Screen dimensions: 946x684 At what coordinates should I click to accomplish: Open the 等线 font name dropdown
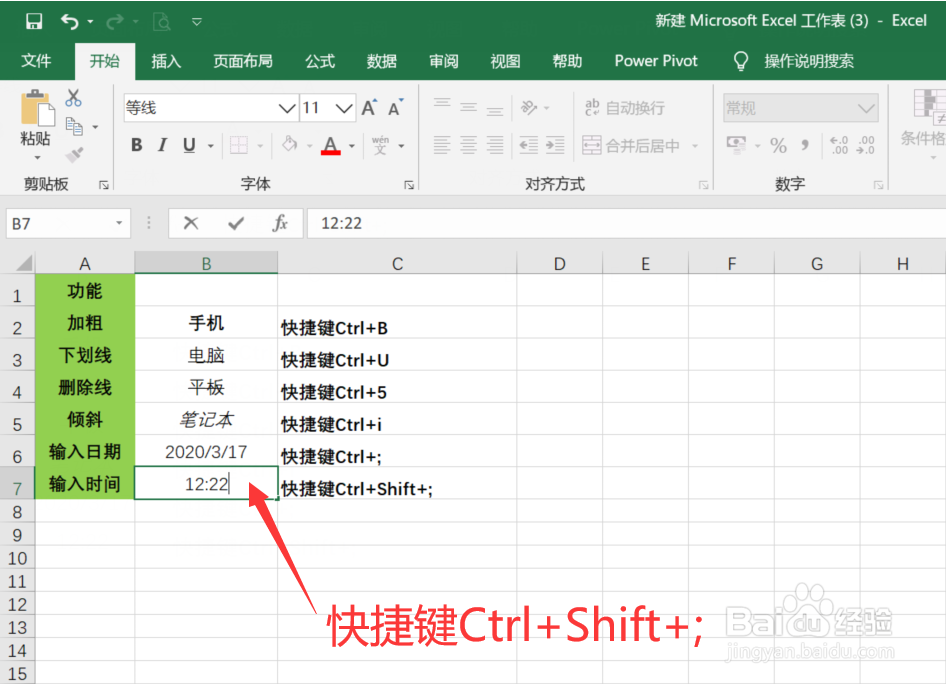pos(287,109)
